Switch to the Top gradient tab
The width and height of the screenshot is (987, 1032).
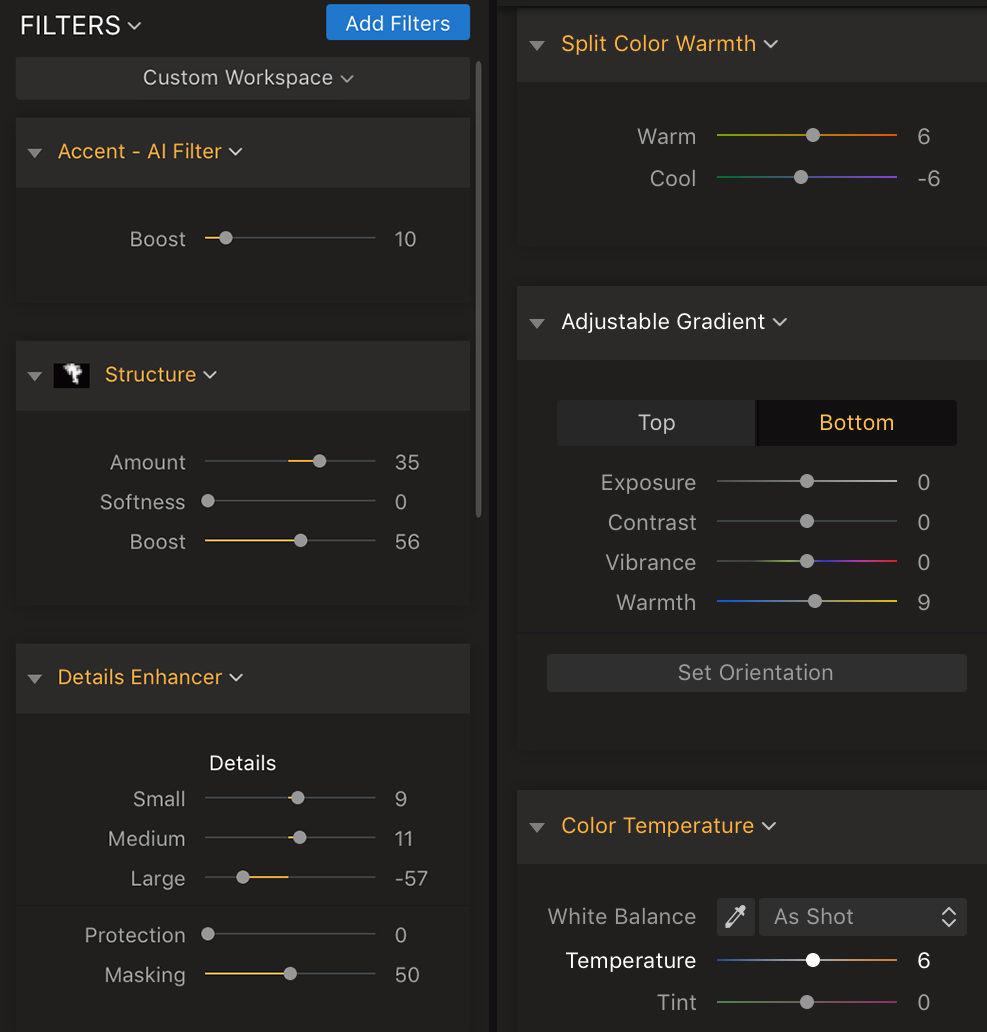pos(656,423)
